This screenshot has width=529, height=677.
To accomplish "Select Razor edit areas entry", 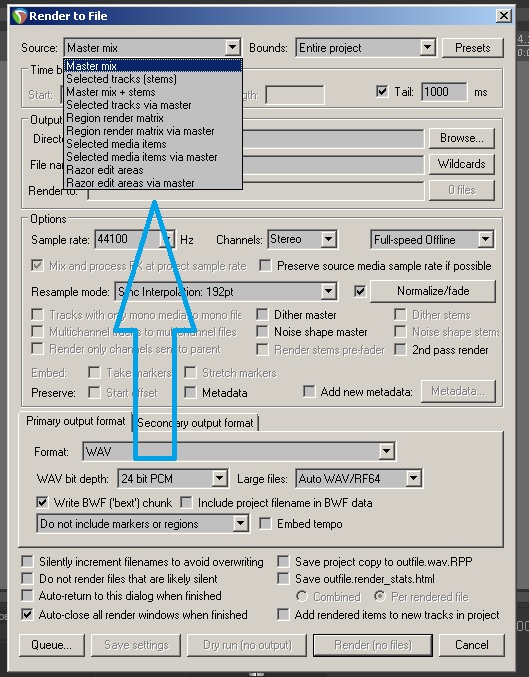I will coord(153,170).
